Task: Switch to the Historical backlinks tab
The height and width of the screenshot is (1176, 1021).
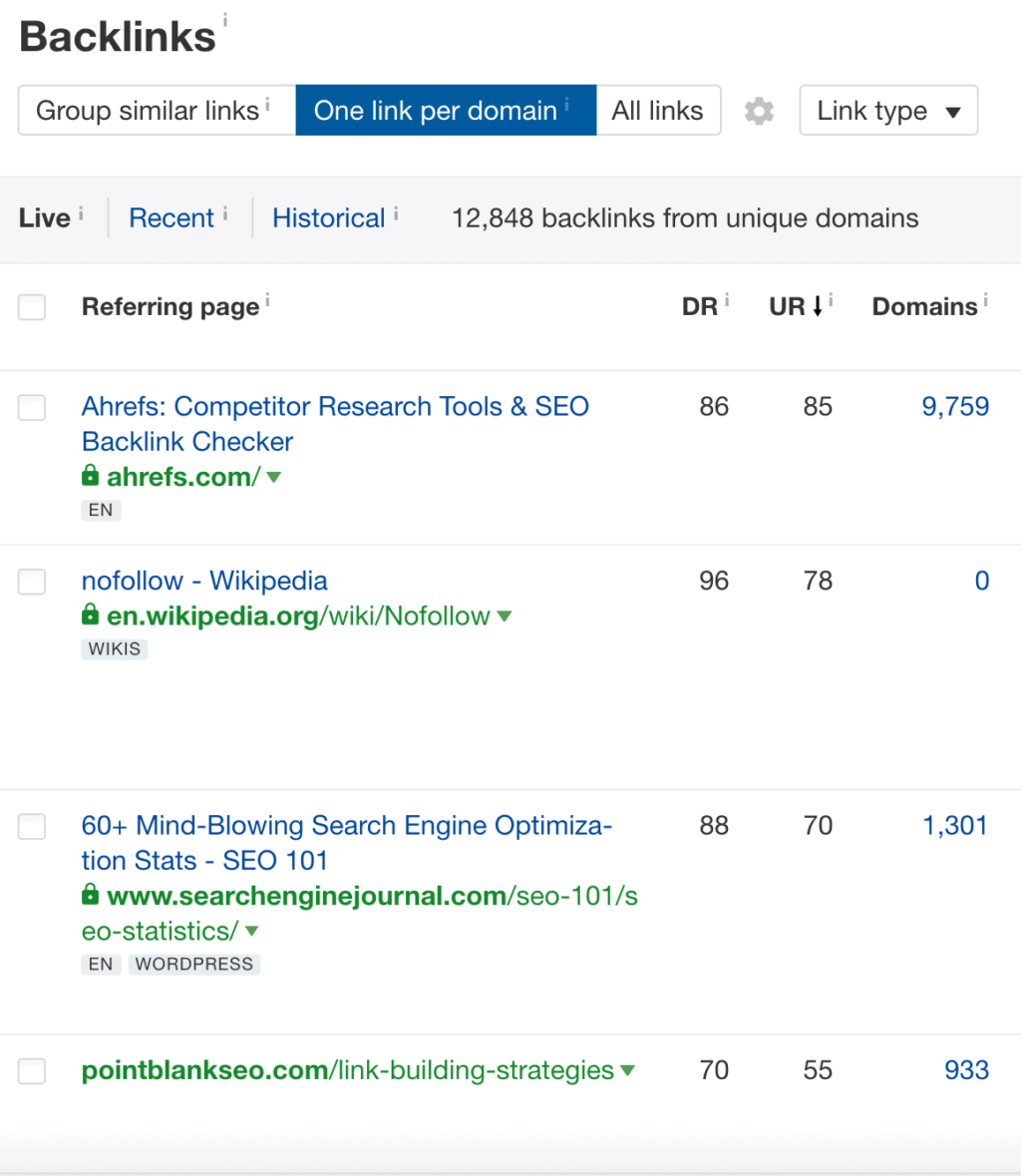Action: 328,218
